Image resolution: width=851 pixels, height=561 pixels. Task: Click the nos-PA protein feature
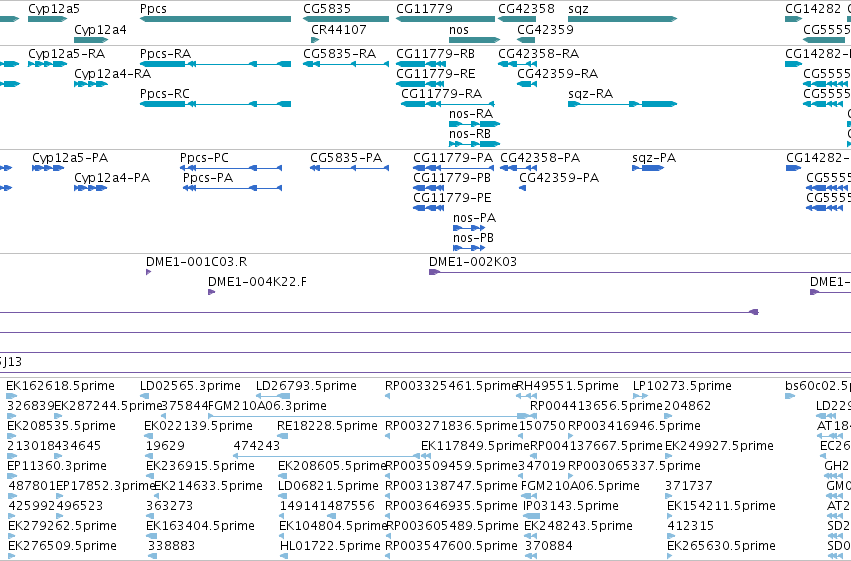tap(469, 228)
